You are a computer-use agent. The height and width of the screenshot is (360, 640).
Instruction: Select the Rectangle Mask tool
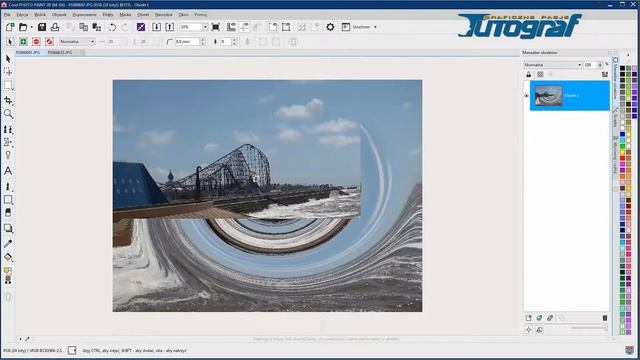8,85
